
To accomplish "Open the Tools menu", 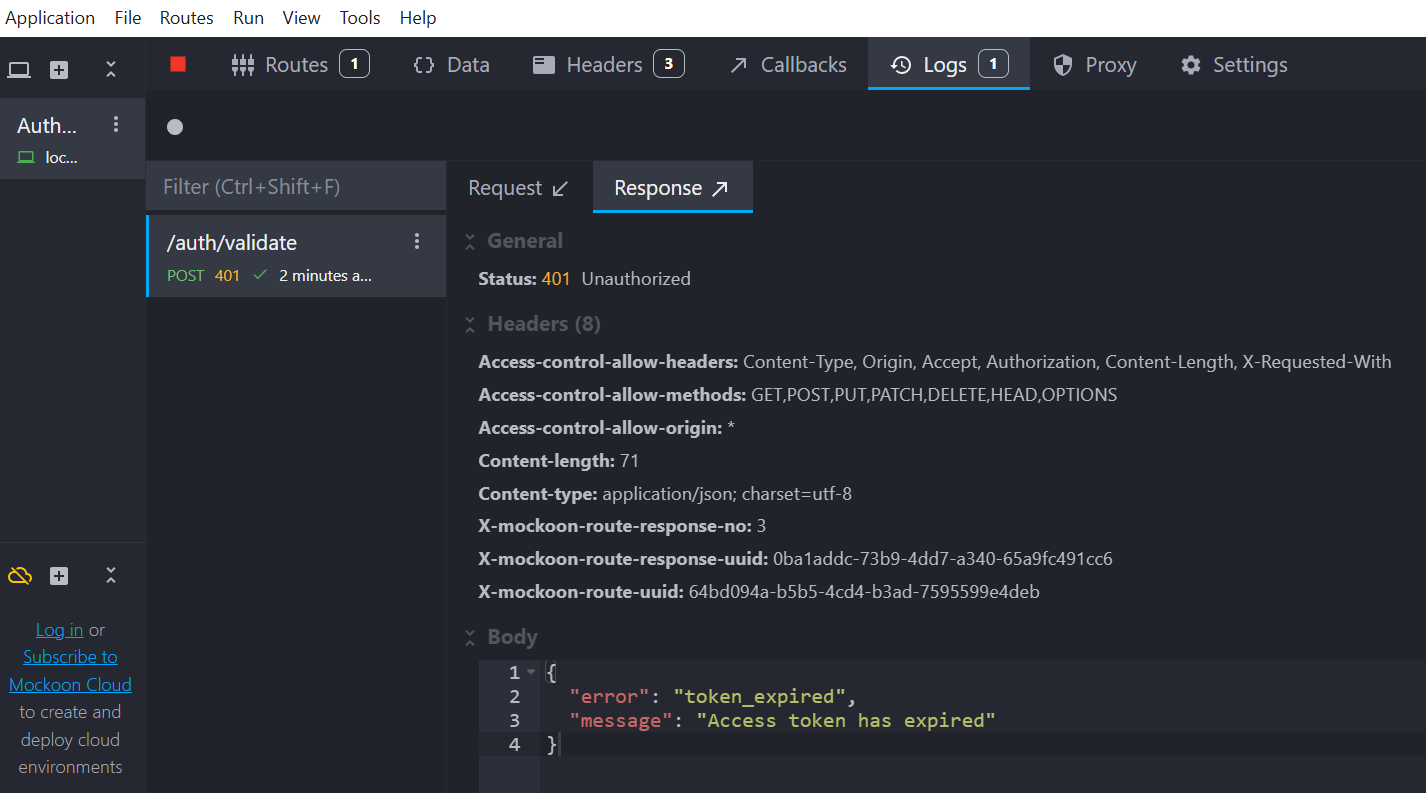I will [x=360, y=18].
